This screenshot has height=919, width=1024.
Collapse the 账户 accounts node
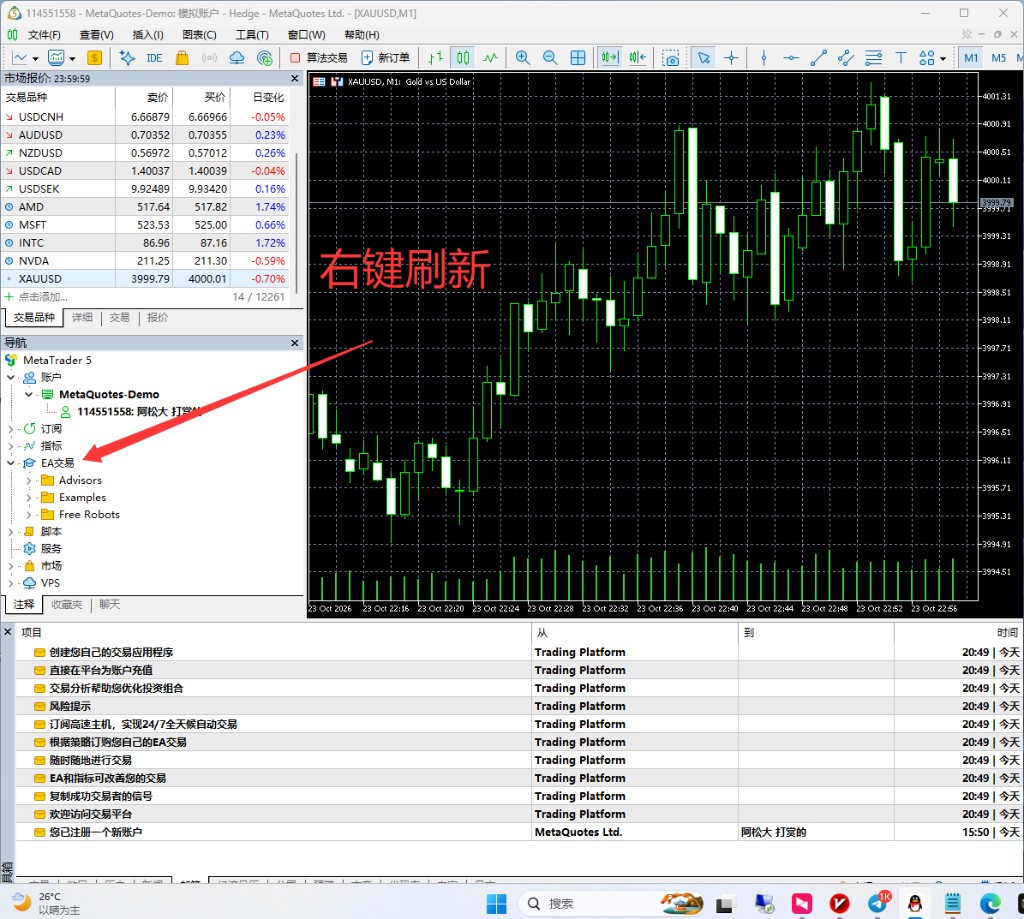(x=11, y=378)
